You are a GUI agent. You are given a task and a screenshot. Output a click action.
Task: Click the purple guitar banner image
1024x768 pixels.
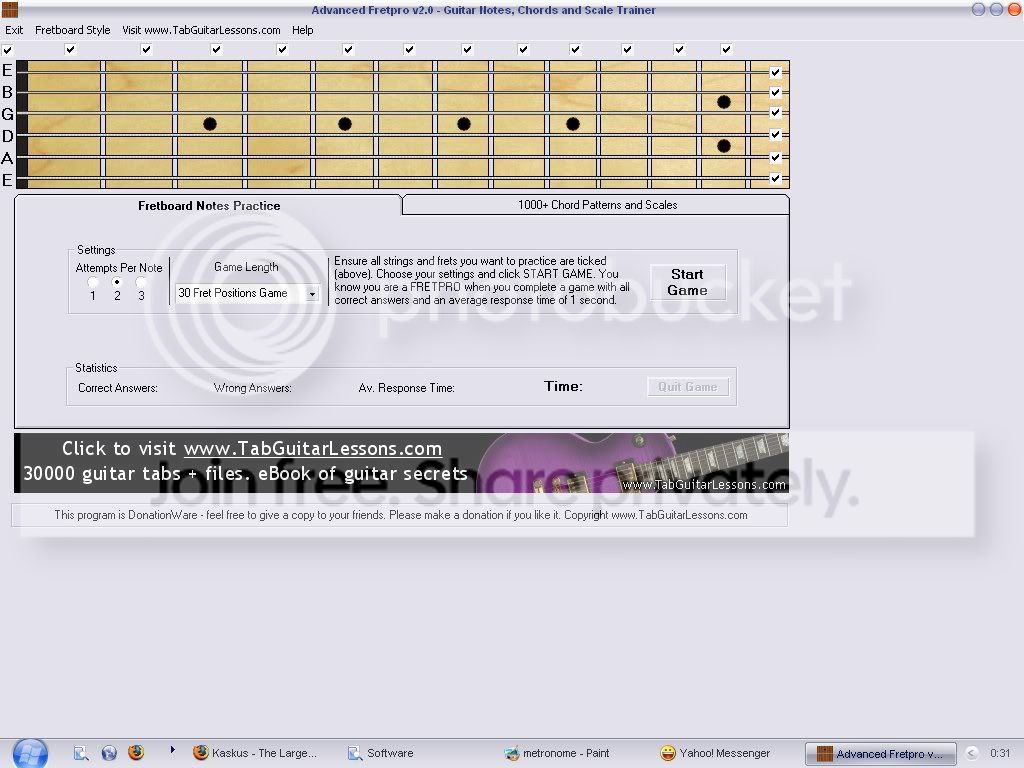click(633, 462)
